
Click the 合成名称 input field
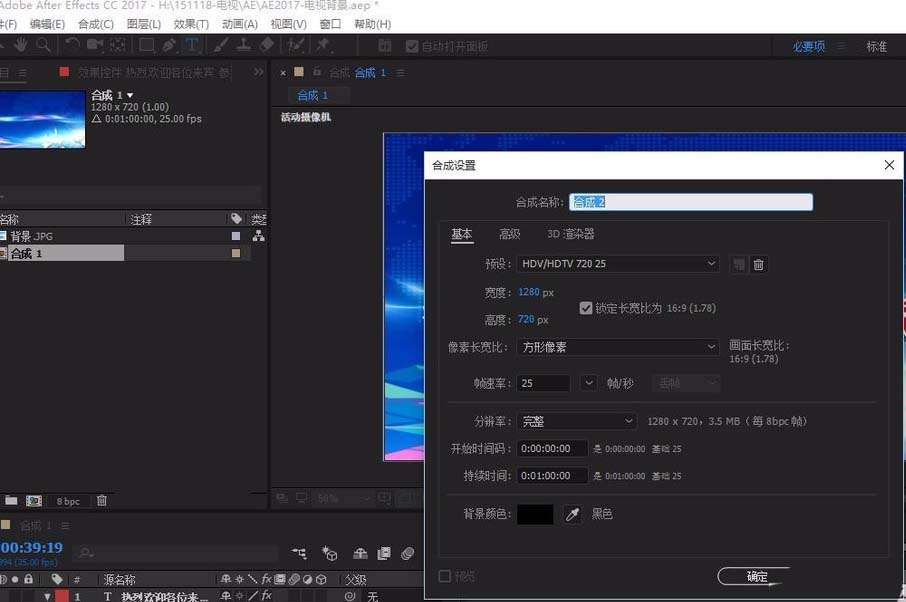click(x=690, y=201)
